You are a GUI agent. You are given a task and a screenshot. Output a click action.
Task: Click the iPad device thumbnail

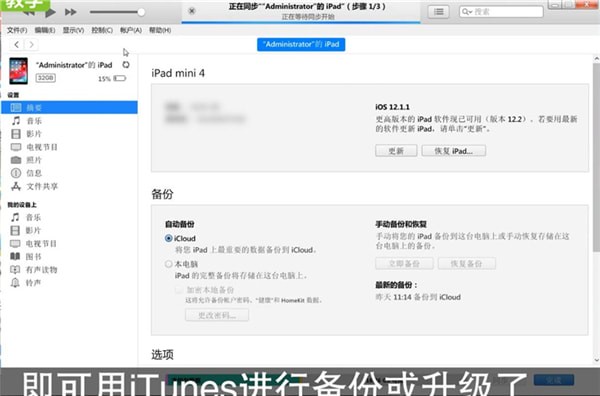coord(18,71)
